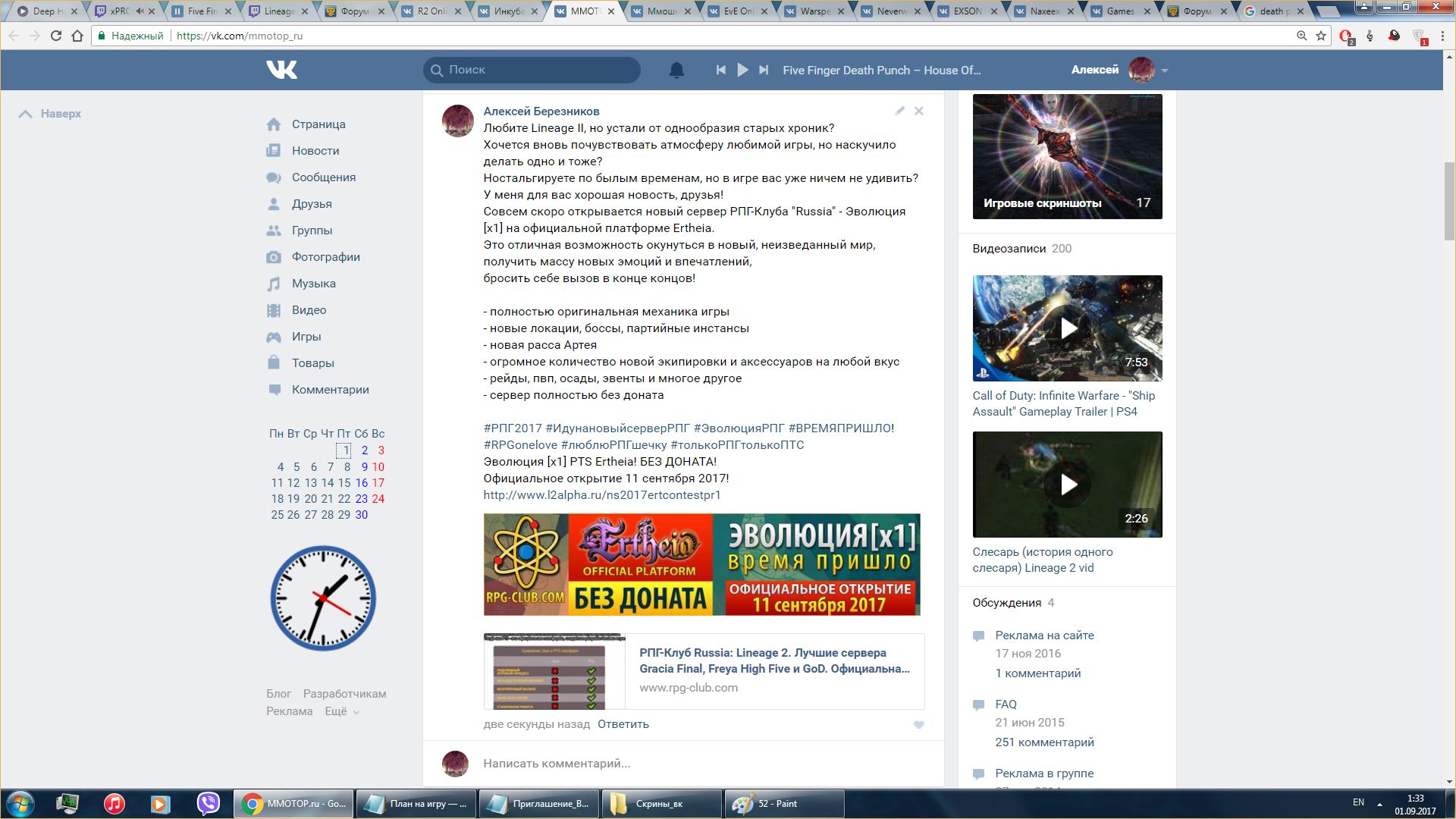Open iTunes from the taskbar
The width and height of the screenshot is (1456, 819).
tap(115, 804)
